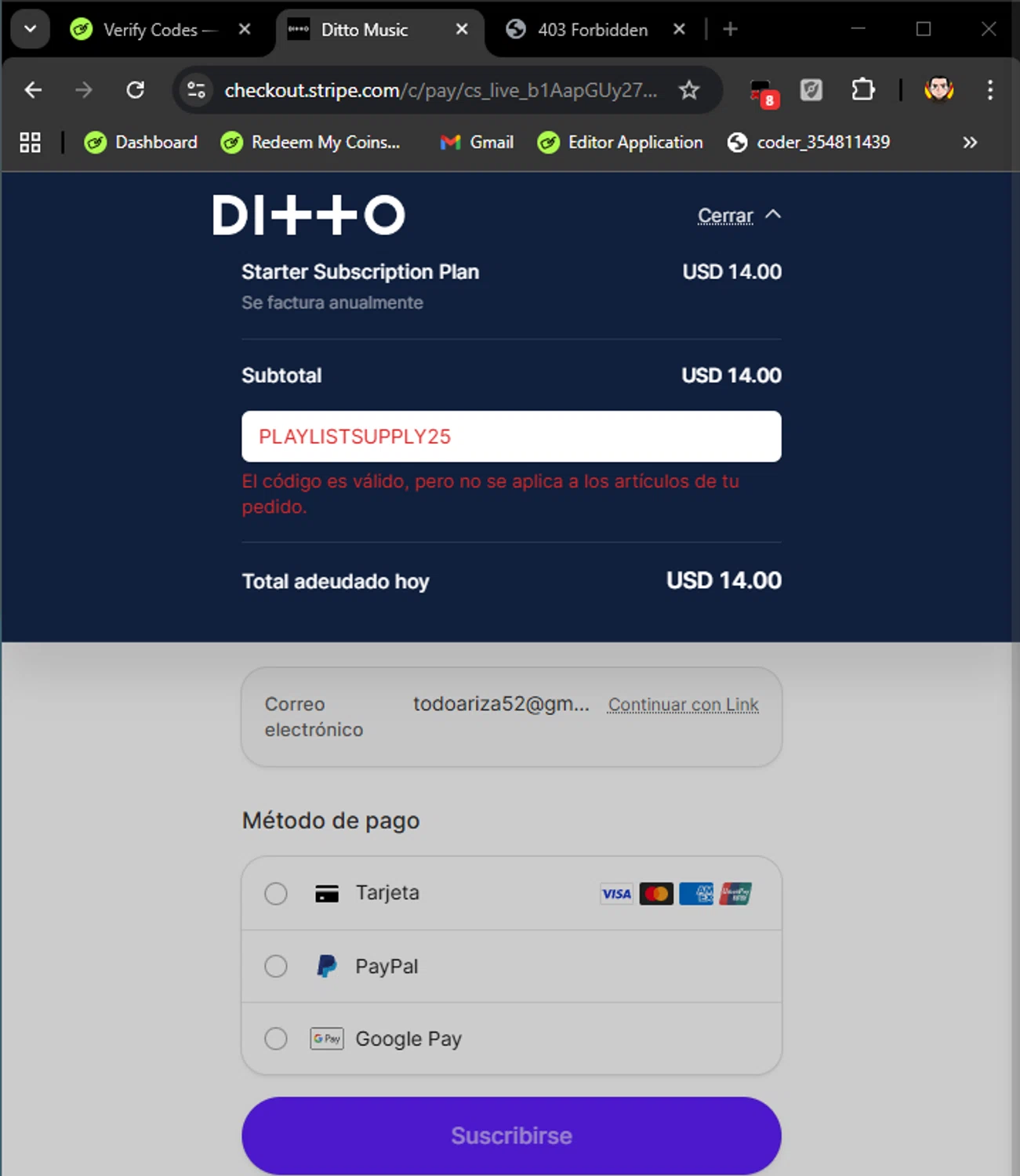Open the Editor Application bookmark
The width and height of the screenshot is (1020, 1176).
(x=620, y=143)
